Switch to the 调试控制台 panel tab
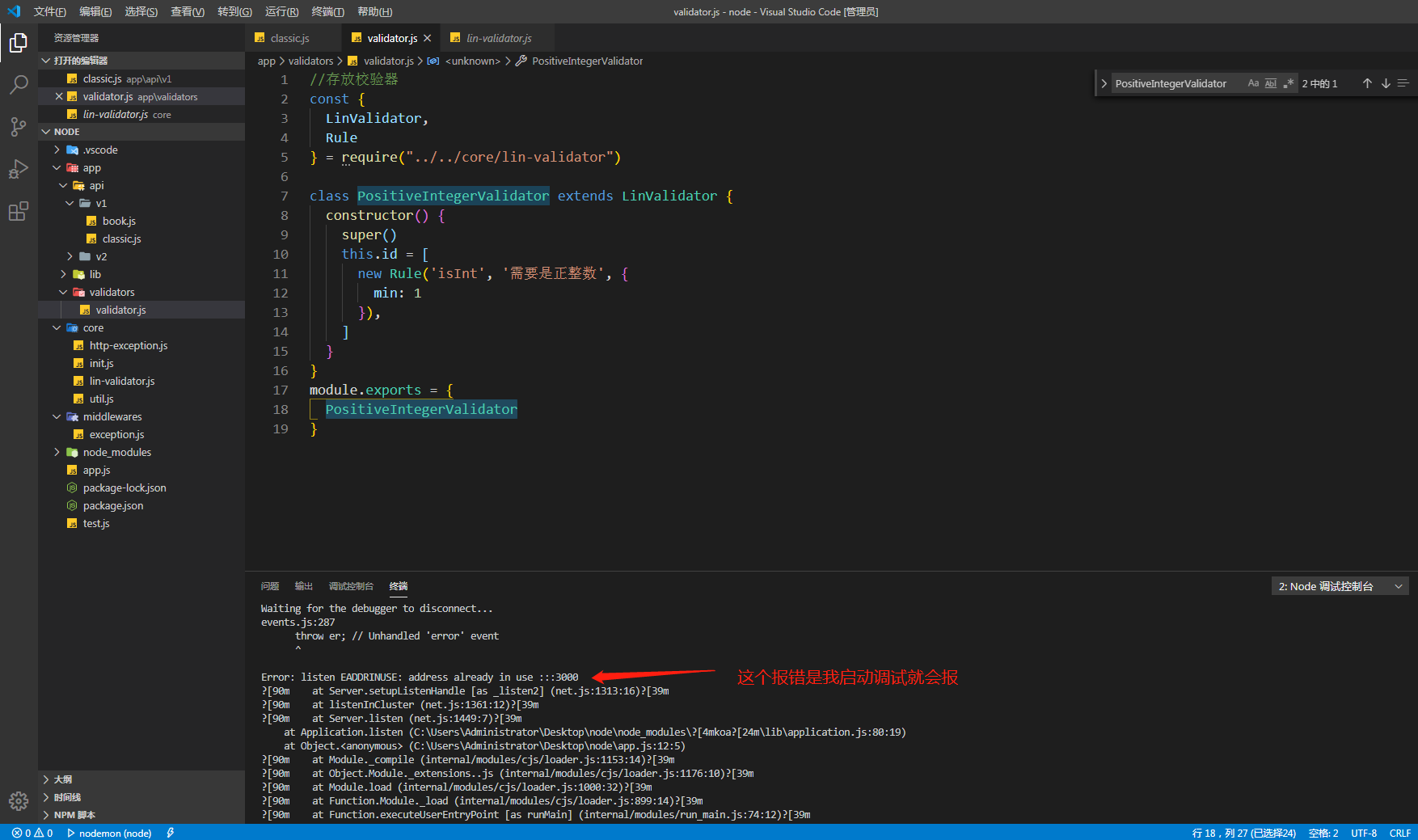Image resolution: width=1418 pixels, height=840 pixels. pyautogui.click(x=351, y=586)
